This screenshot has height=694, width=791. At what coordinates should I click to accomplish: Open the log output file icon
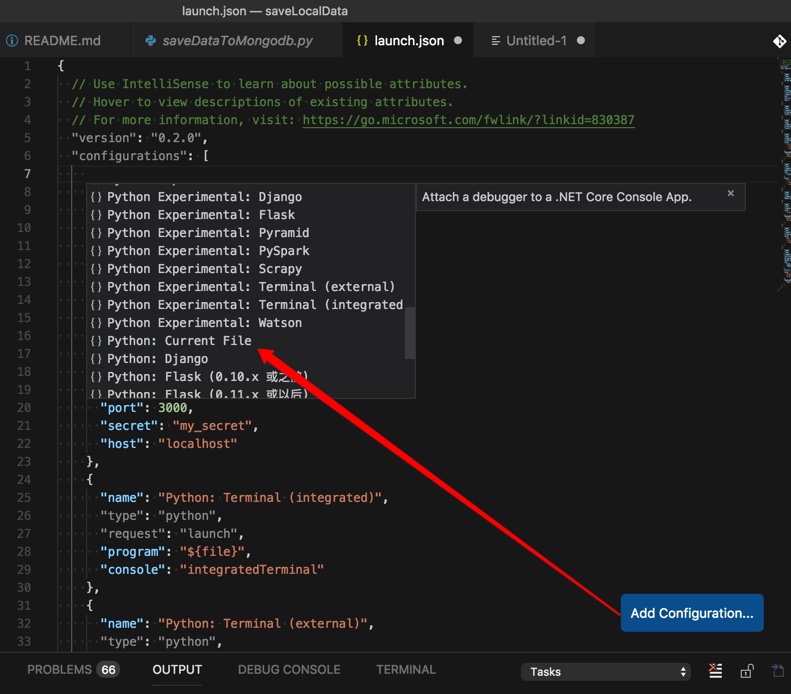(778, 671)
